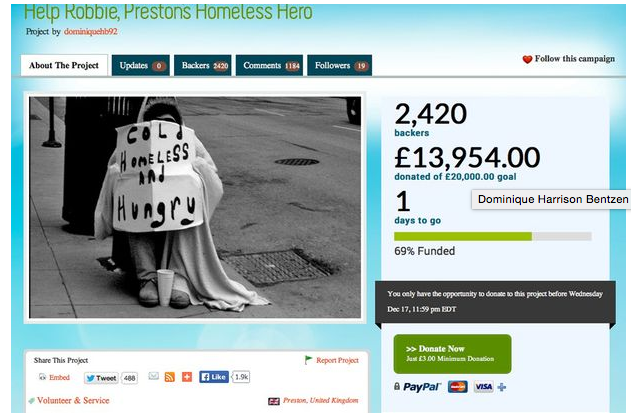View the Followers tab
This screenshot has width=631, height=414.
point(340,65)
